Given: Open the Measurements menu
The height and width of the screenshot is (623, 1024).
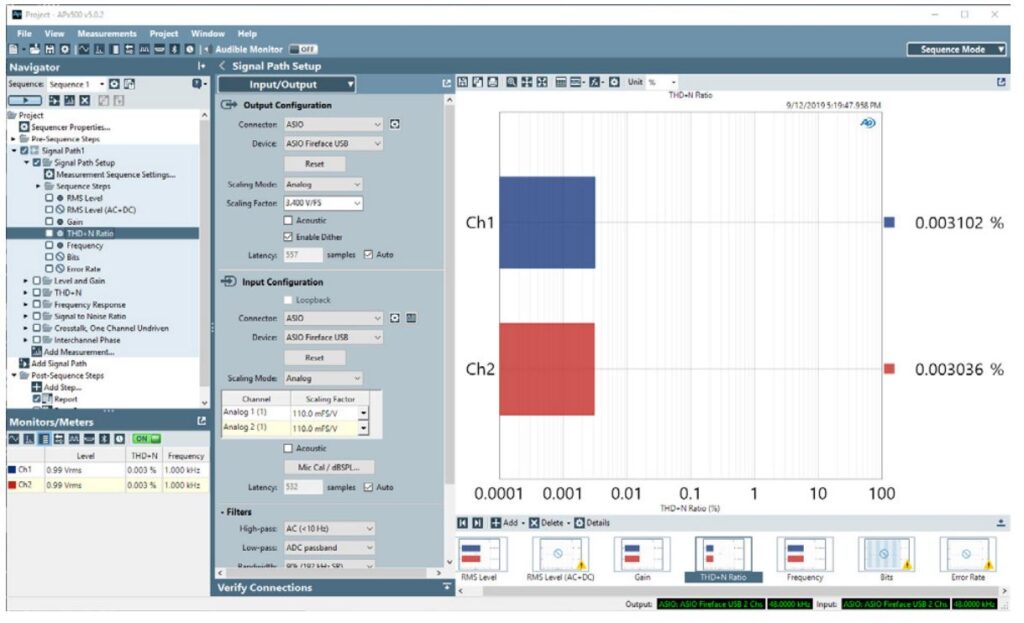Looking at the screenshot, I should (107, 33).
